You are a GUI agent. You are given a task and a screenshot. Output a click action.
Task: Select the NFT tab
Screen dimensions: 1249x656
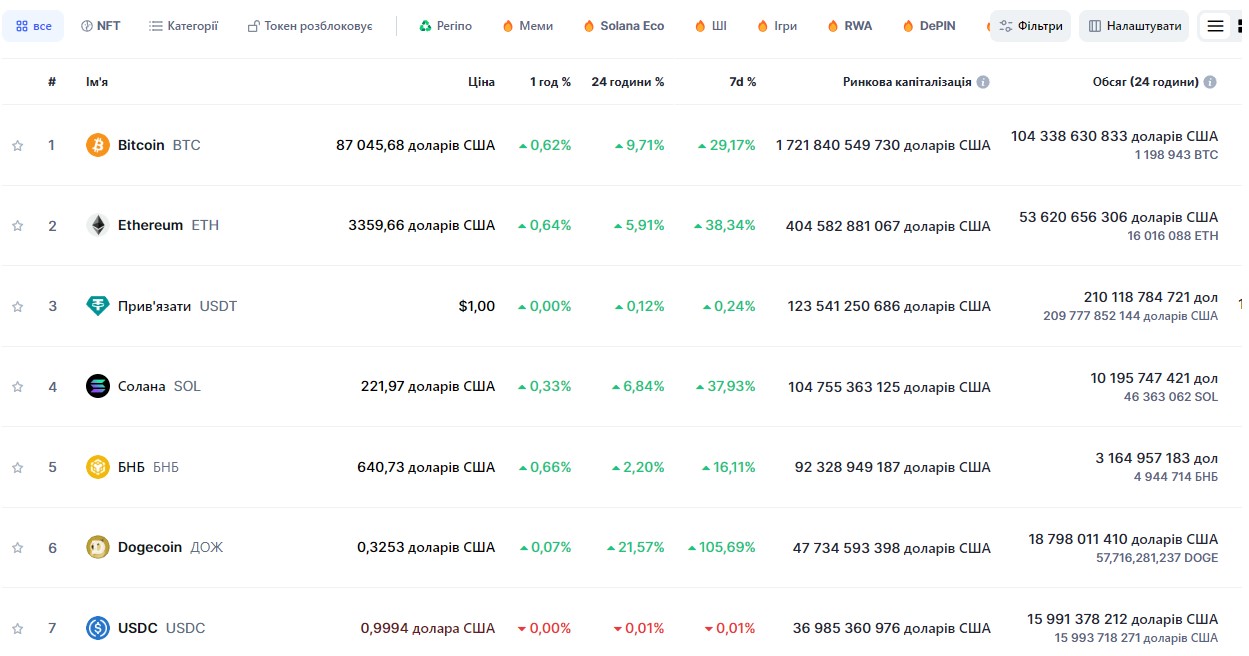tap(100, 26)
